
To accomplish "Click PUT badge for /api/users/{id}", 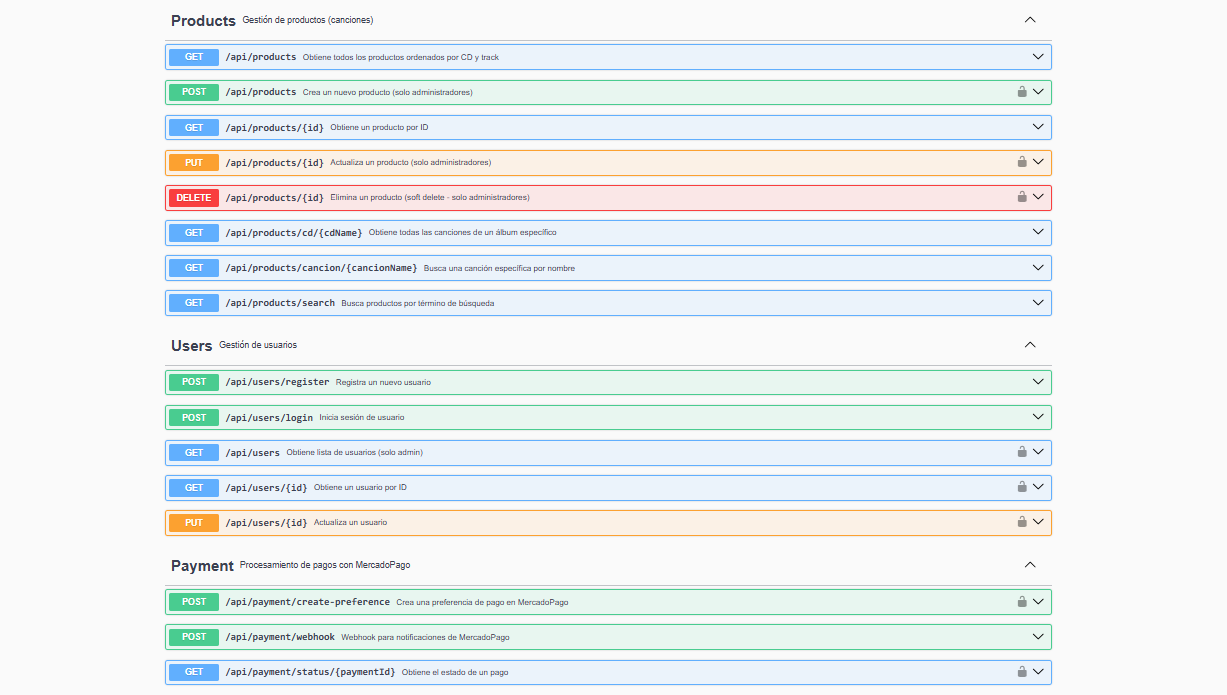I will [194, 522].
